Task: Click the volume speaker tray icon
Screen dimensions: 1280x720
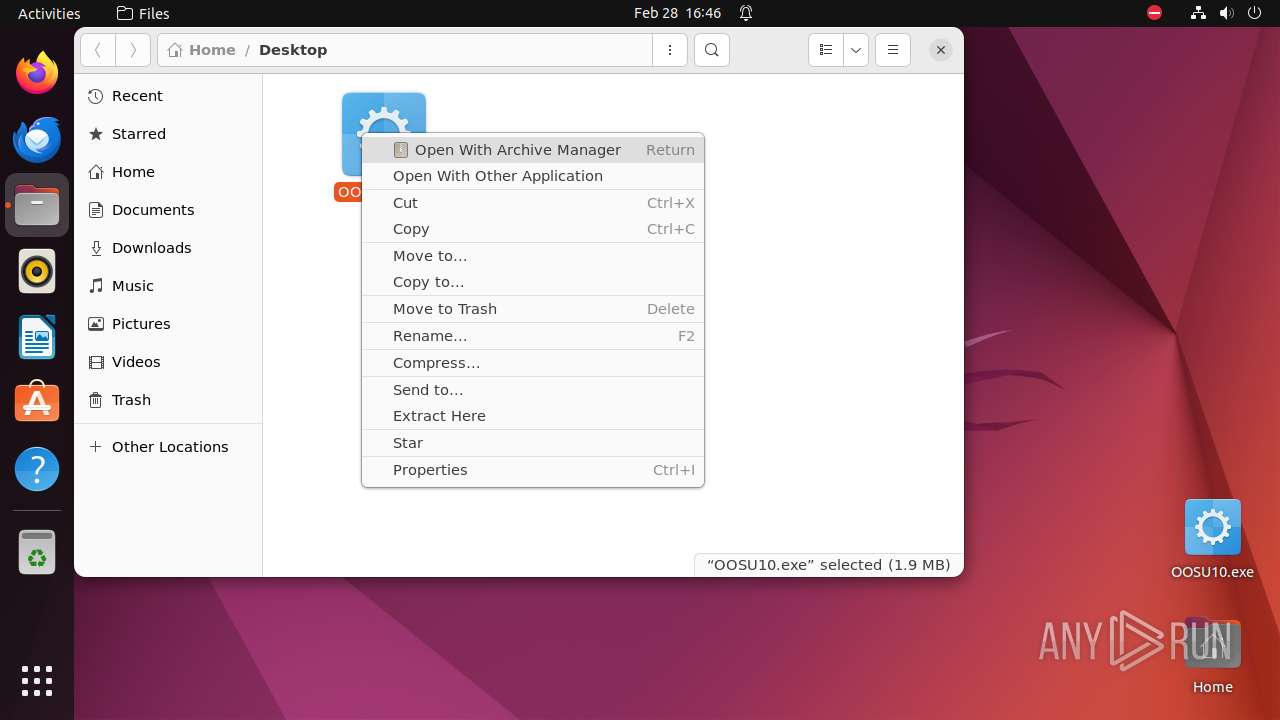Action: coord(1226,13)
